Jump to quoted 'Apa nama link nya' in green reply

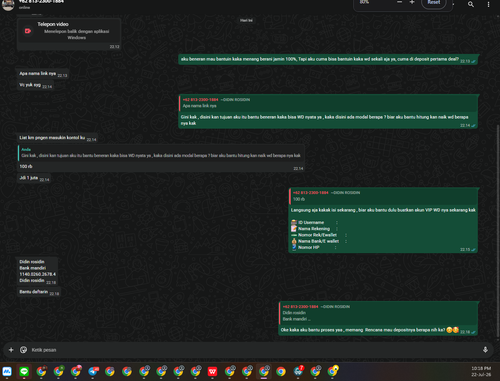pyautogui.click(x=328, y=103)
